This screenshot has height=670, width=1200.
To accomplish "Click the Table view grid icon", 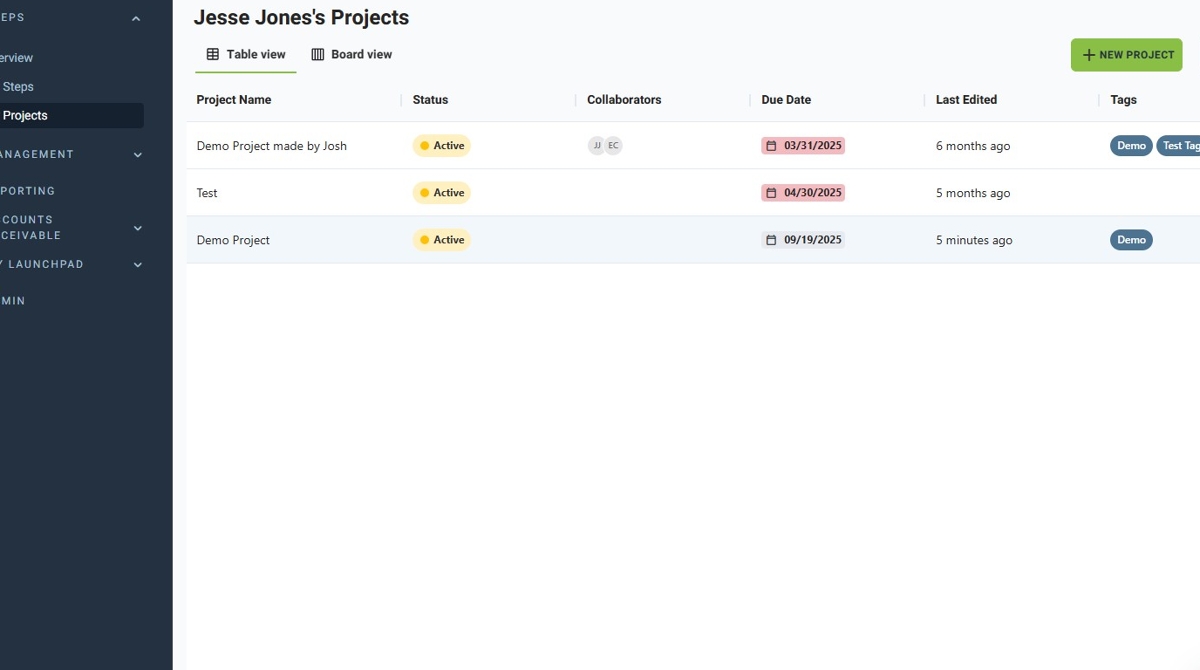I will [x=213, y=54].
